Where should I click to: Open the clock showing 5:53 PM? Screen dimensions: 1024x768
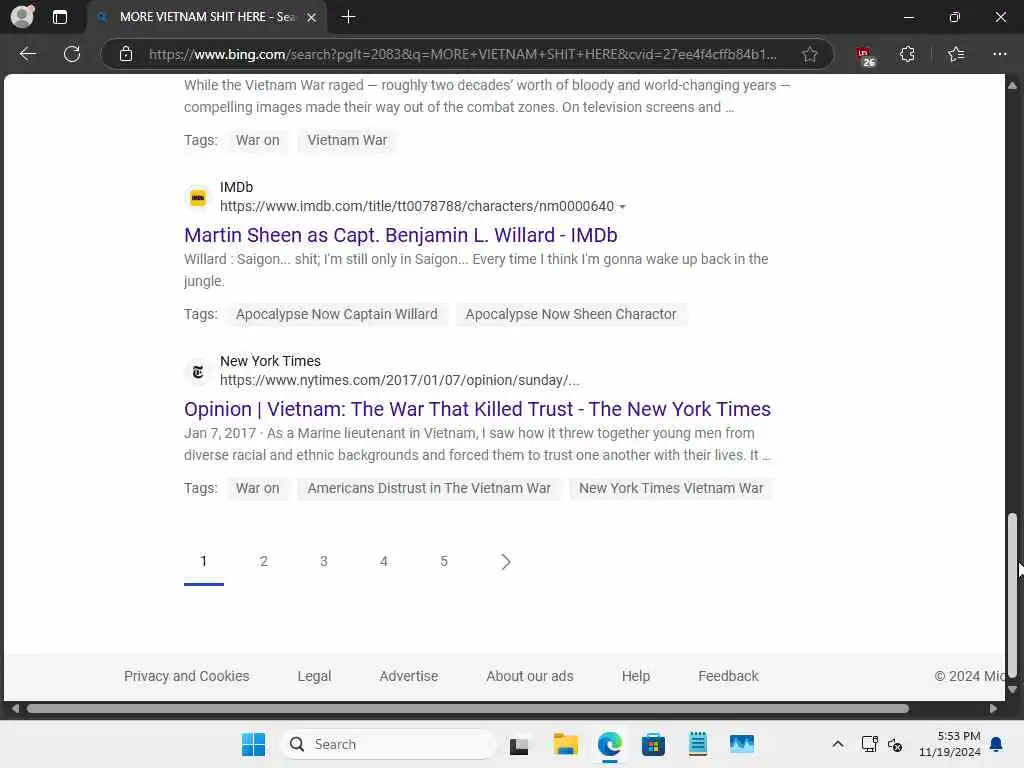pos(950,744)
